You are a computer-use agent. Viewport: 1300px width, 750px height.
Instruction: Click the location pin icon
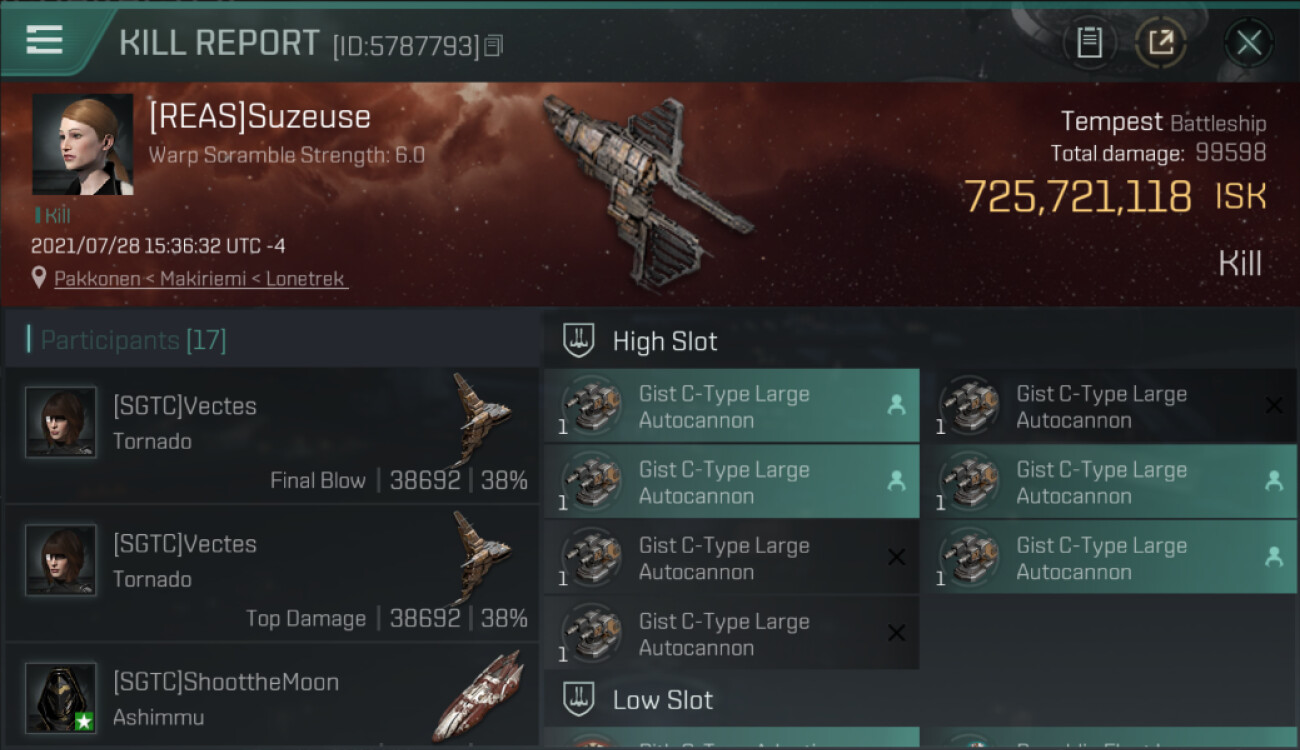(39, 278)
